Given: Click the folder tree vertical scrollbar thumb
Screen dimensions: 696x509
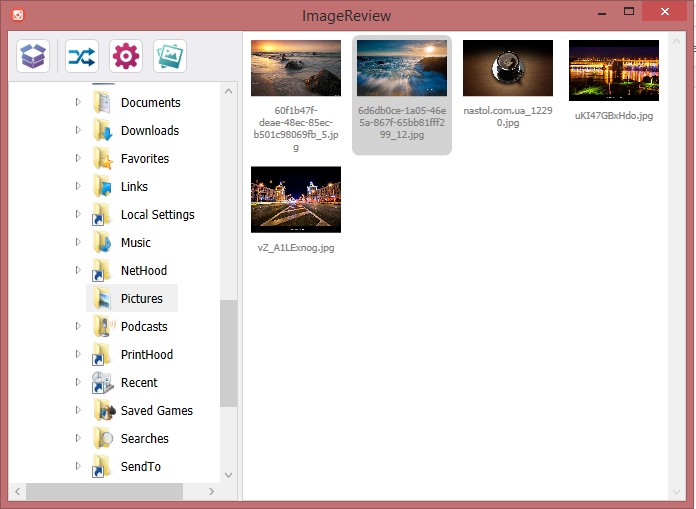Looking at the screenshot, I should click(x=229, y=353).
